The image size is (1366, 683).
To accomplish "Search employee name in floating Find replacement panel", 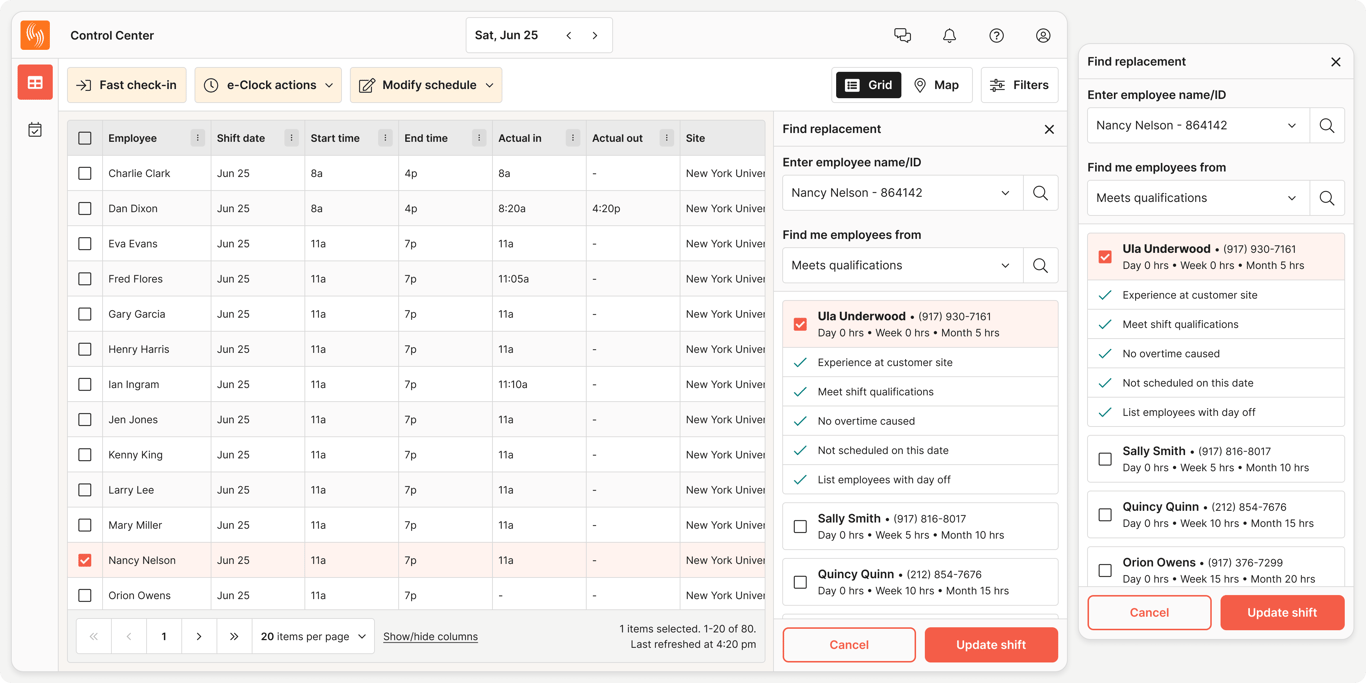I will 1327,126.
